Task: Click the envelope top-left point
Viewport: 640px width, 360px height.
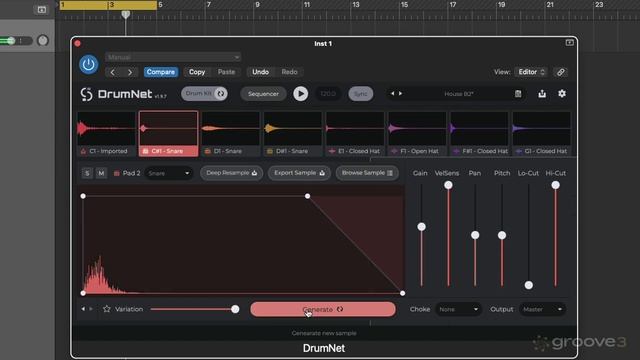Action: (83, 196)
